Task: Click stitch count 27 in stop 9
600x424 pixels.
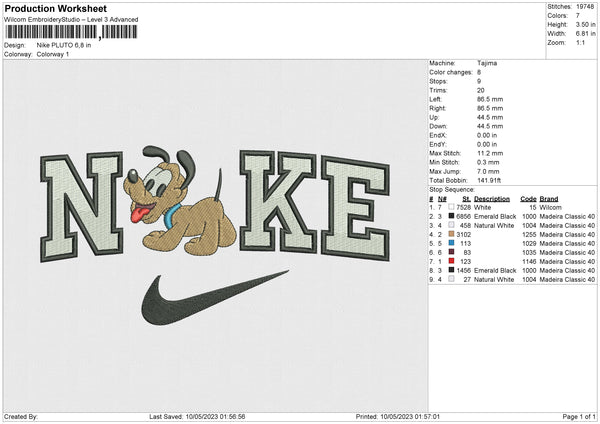Action: [x=467, y=279]
